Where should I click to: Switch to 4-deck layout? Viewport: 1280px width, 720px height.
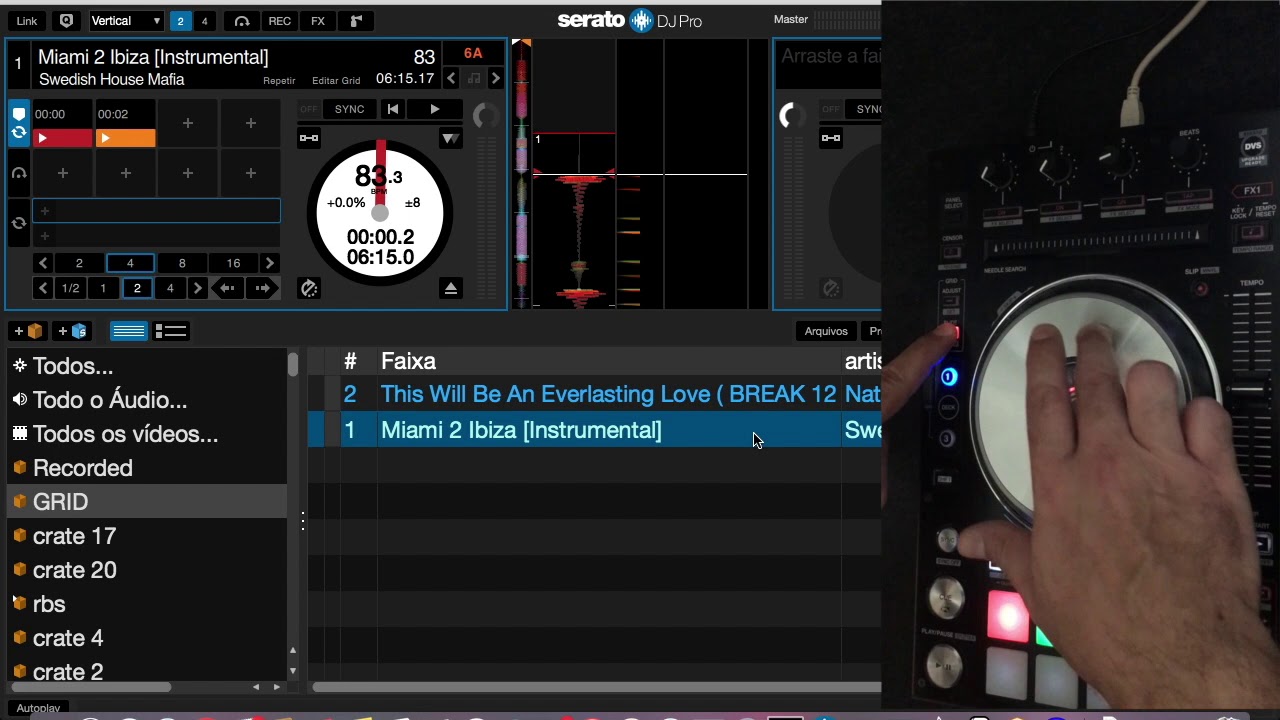[x=204, y=20]
